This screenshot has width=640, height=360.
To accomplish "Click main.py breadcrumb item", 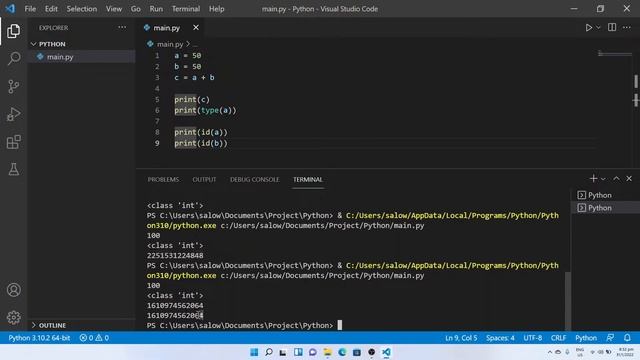I will [170, 44].
